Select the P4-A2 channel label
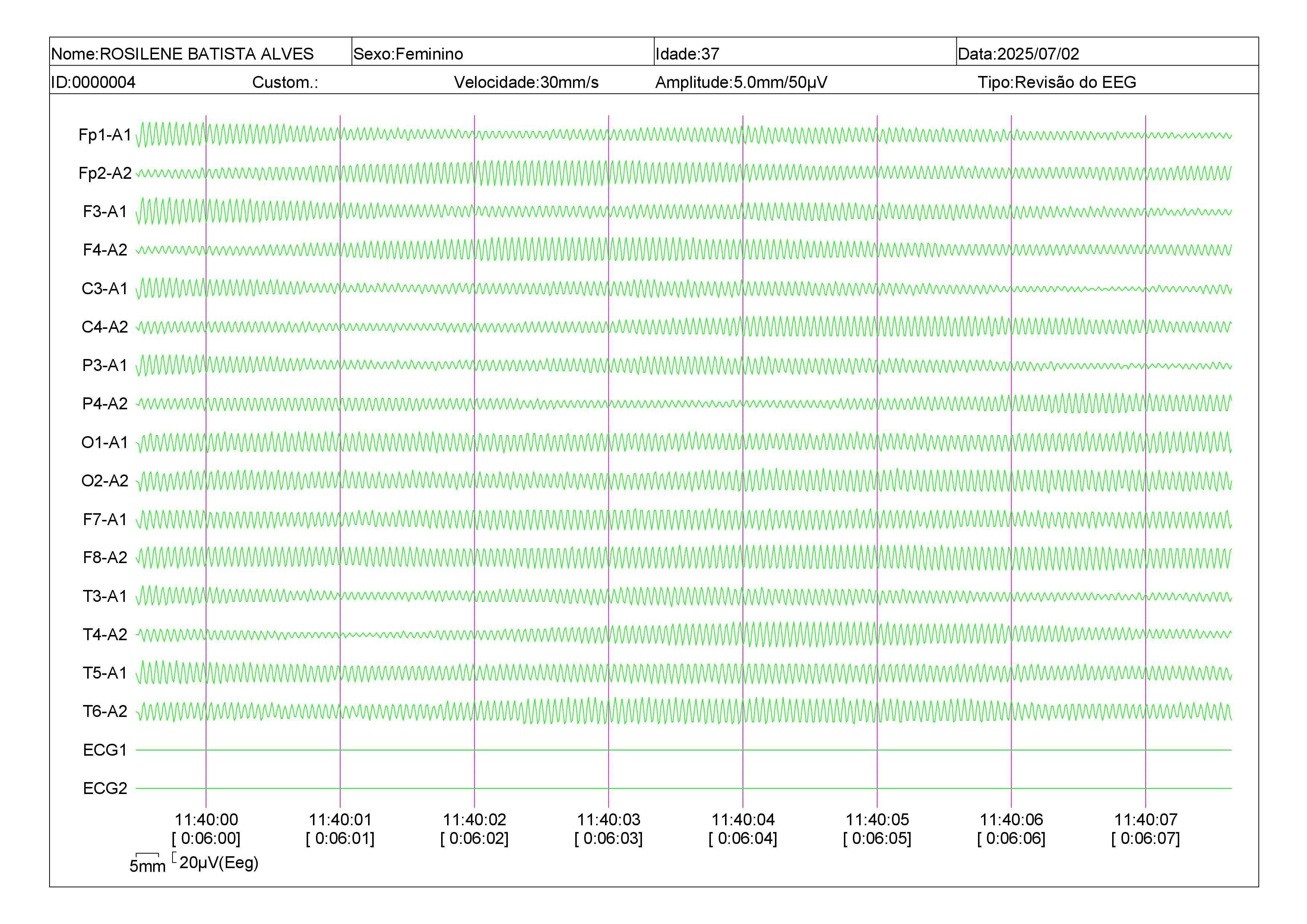1307x924 pixels. tap(105, 403)
